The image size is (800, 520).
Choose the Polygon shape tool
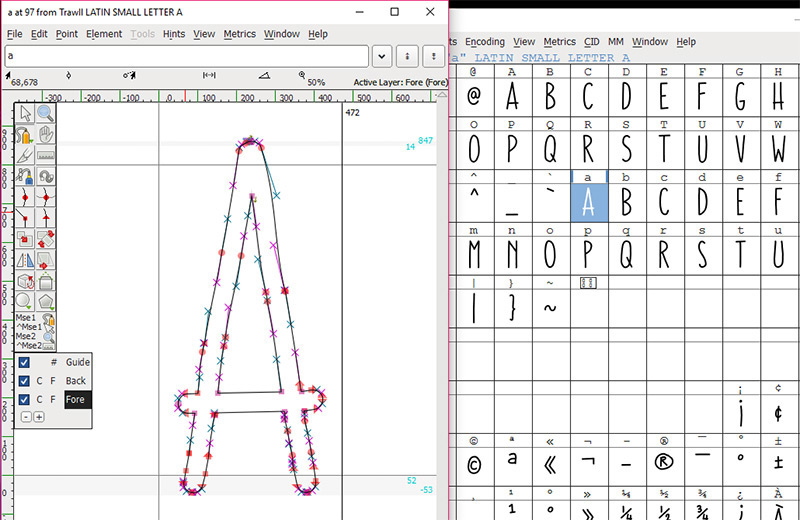click(x=45, y=301)
